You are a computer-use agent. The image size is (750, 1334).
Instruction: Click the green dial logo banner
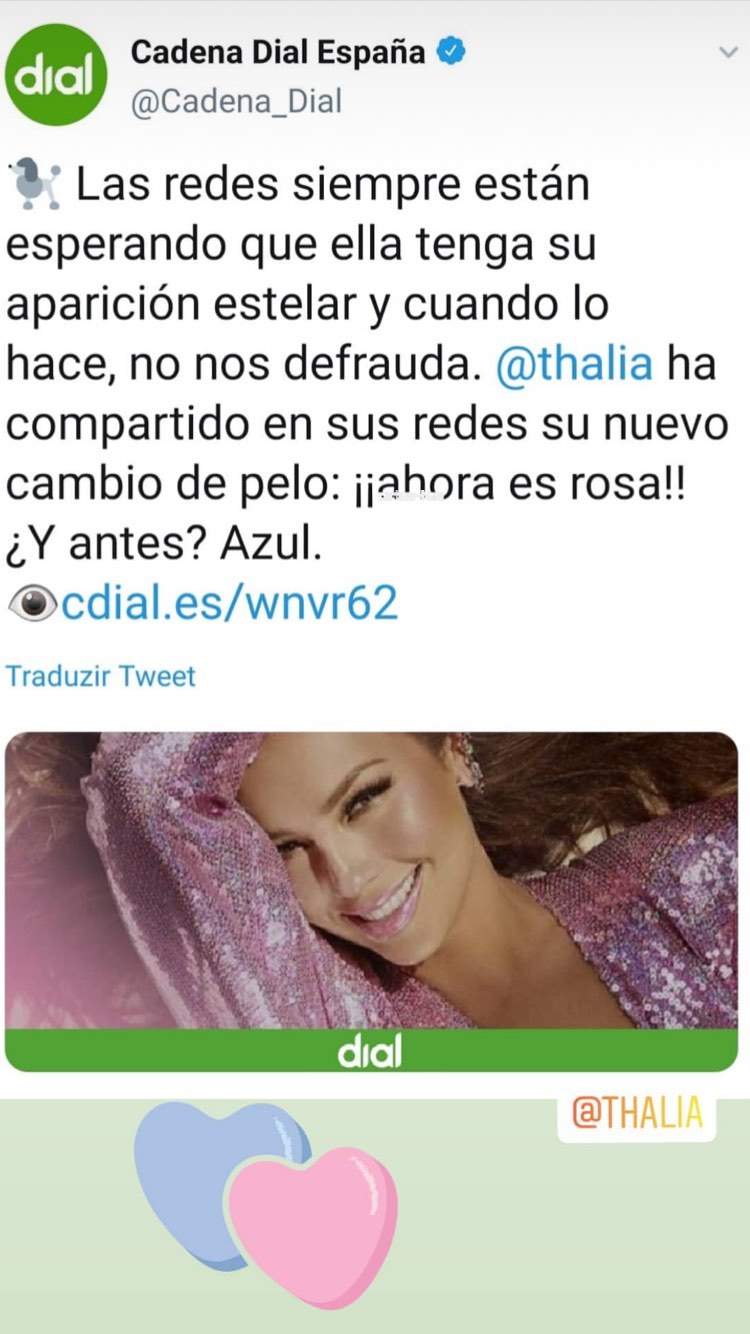pos(372,1050)
